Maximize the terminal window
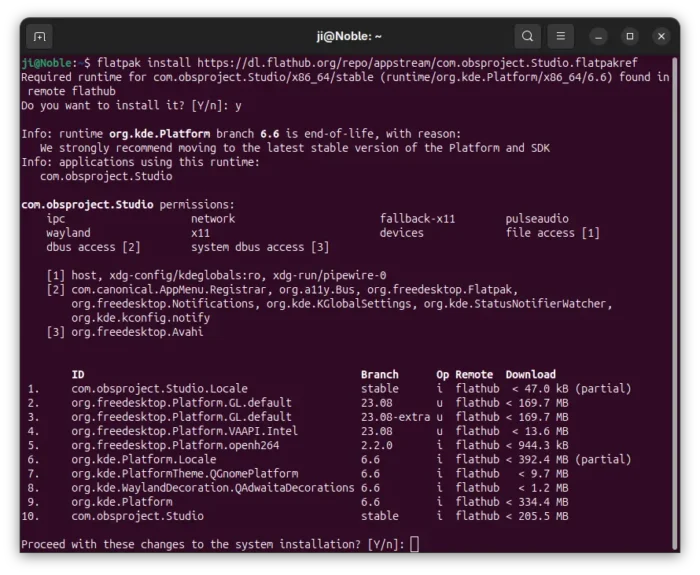 tap(630, 37)
